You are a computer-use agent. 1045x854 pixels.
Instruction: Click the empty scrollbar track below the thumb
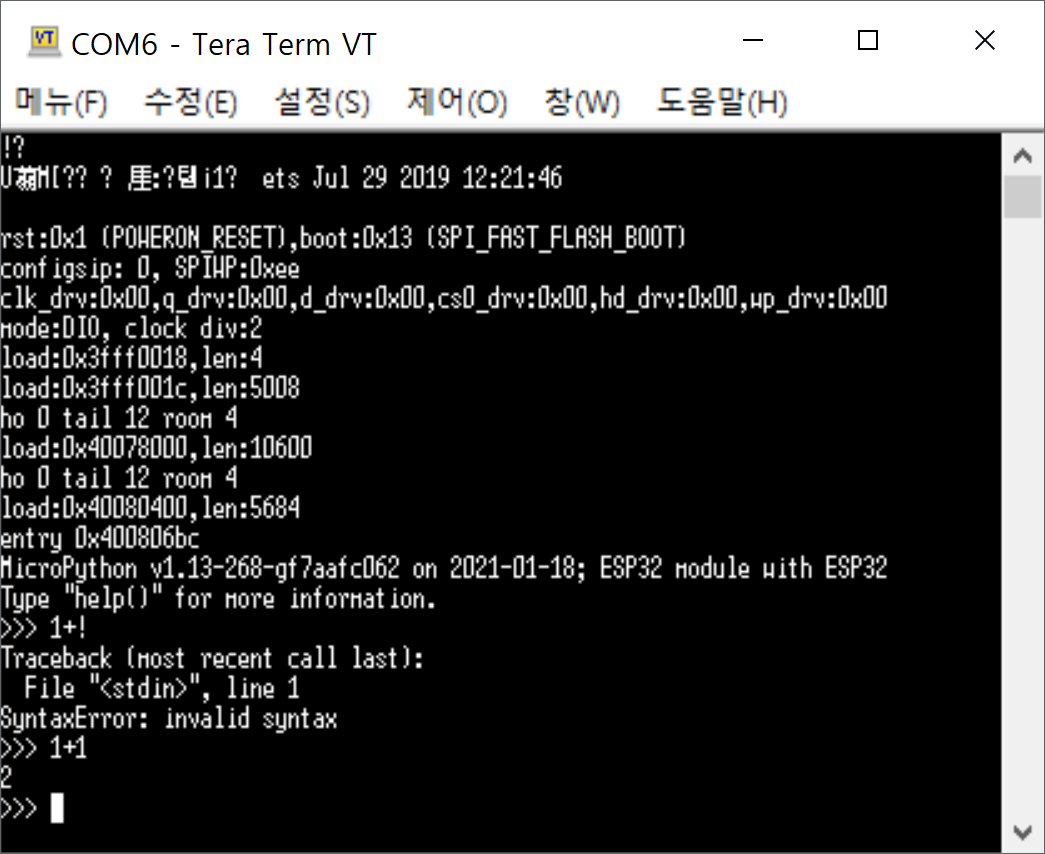tap(1023, 513)
